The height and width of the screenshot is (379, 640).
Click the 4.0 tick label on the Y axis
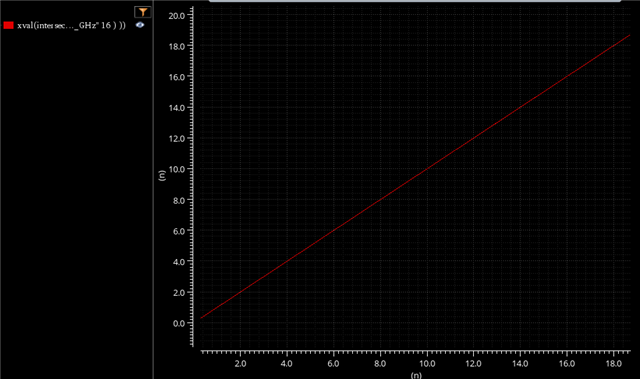pyautogui.click(x=179, y=262)
